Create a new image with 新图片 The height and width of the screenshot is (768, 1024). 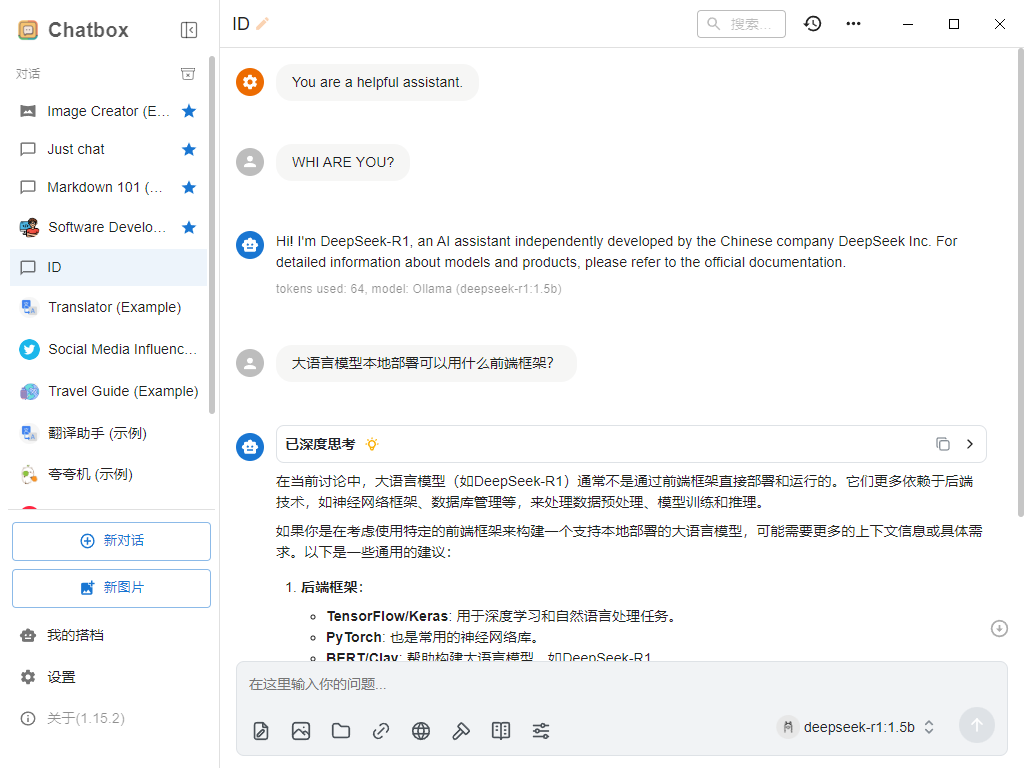coord(111,588)
